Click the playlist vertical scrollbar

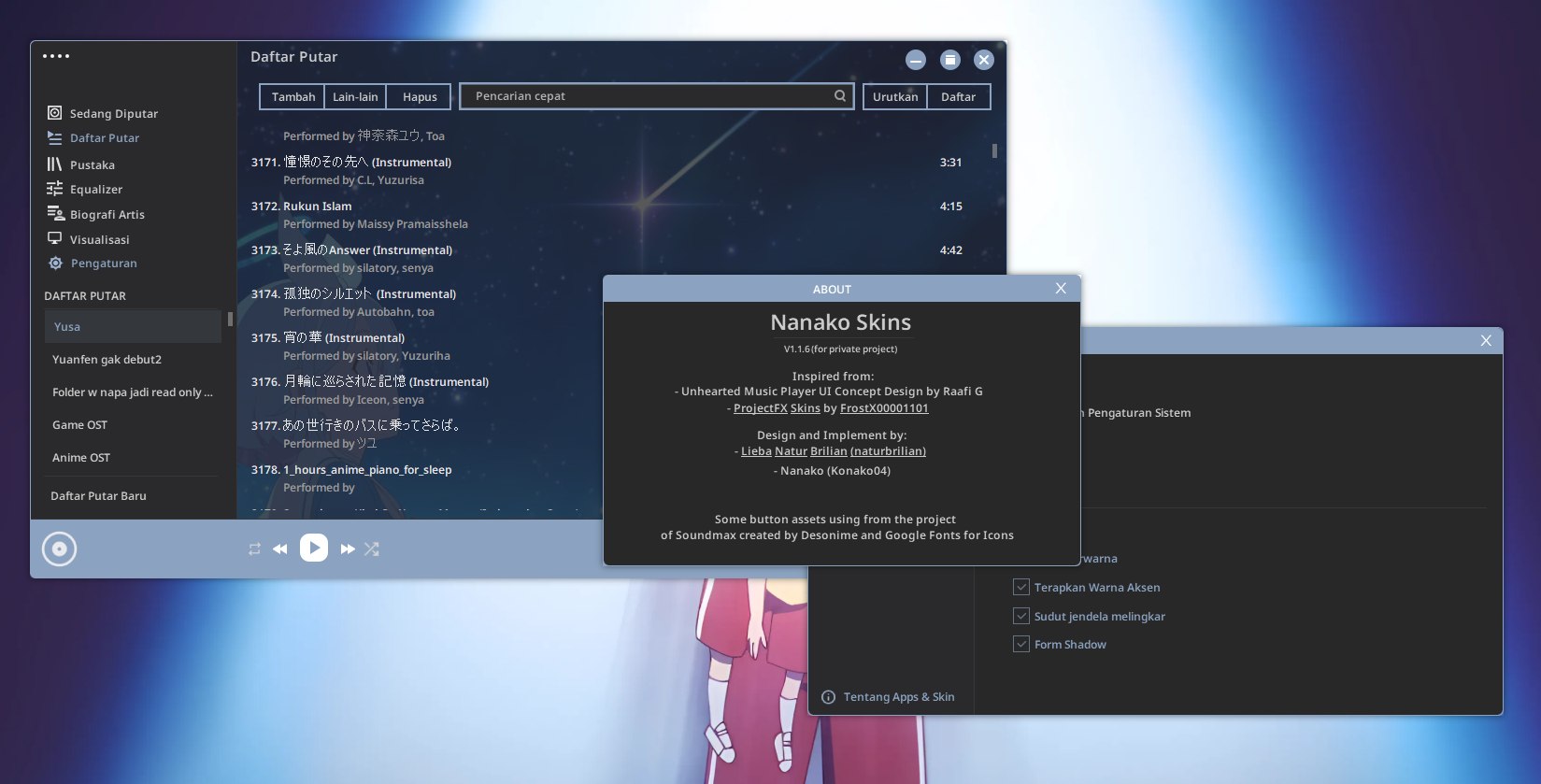coord(994,150)
